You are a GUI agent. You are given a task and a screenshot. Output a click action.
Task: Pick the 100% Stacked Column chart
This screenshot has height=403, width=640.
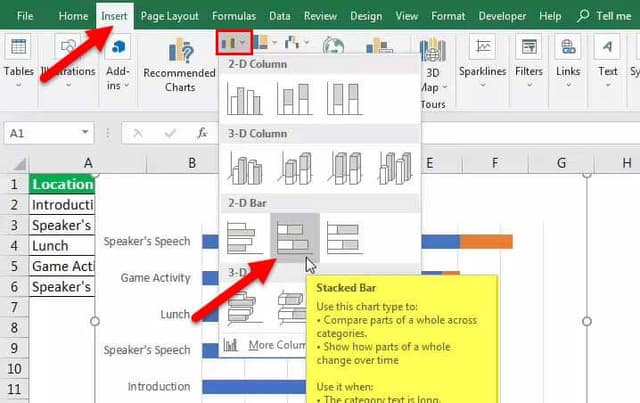click(345, 98)
